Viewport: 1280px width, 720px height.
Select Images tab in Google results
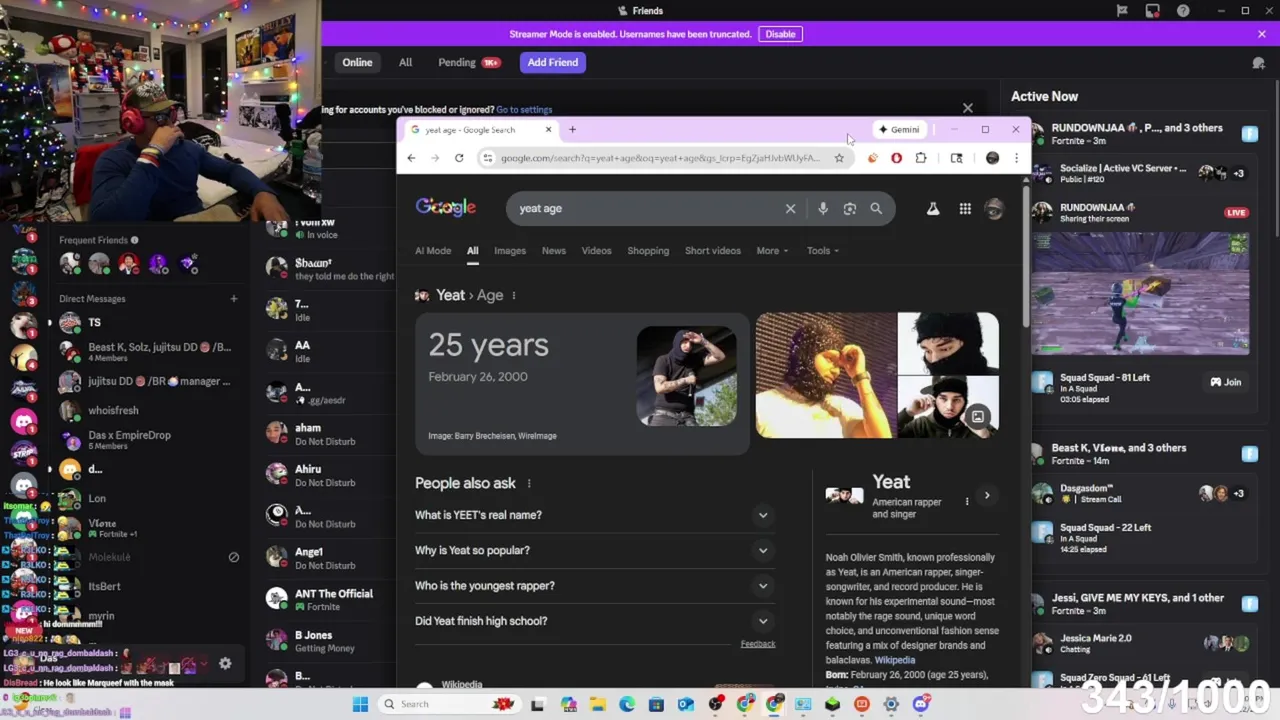point(510,251)
